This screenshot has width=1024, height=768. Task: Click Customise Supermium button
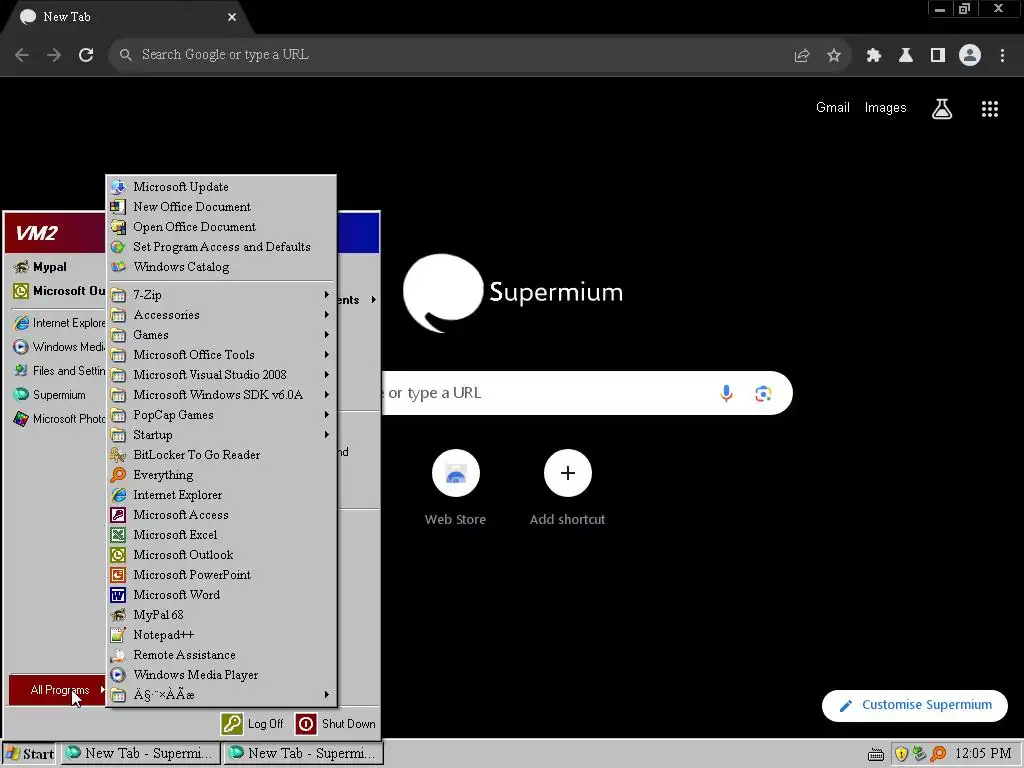coord(914,705)
